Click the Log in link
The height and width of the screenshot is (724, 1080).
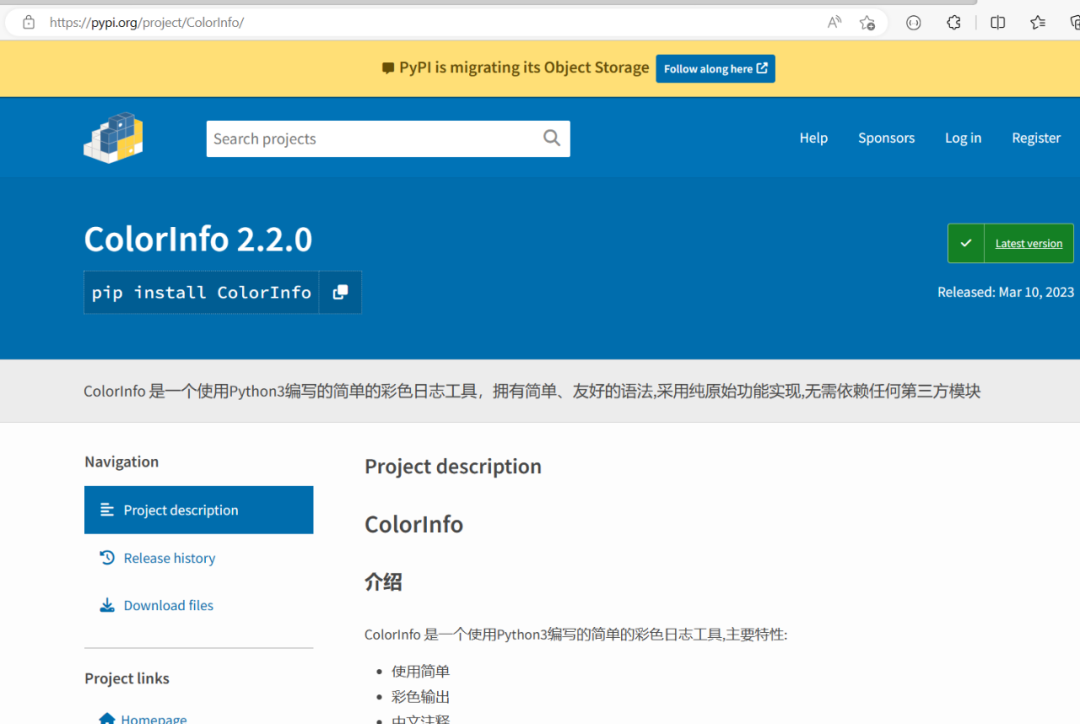coord(962,137)
